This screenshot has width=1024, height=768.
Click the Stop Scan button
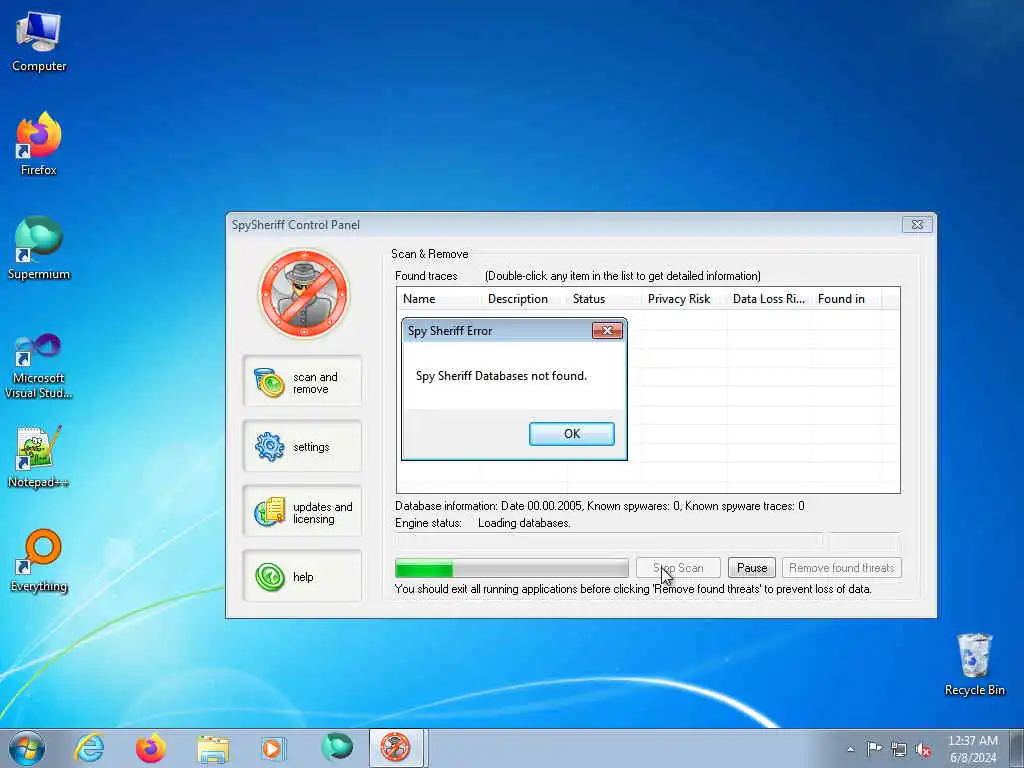point(679,568)
